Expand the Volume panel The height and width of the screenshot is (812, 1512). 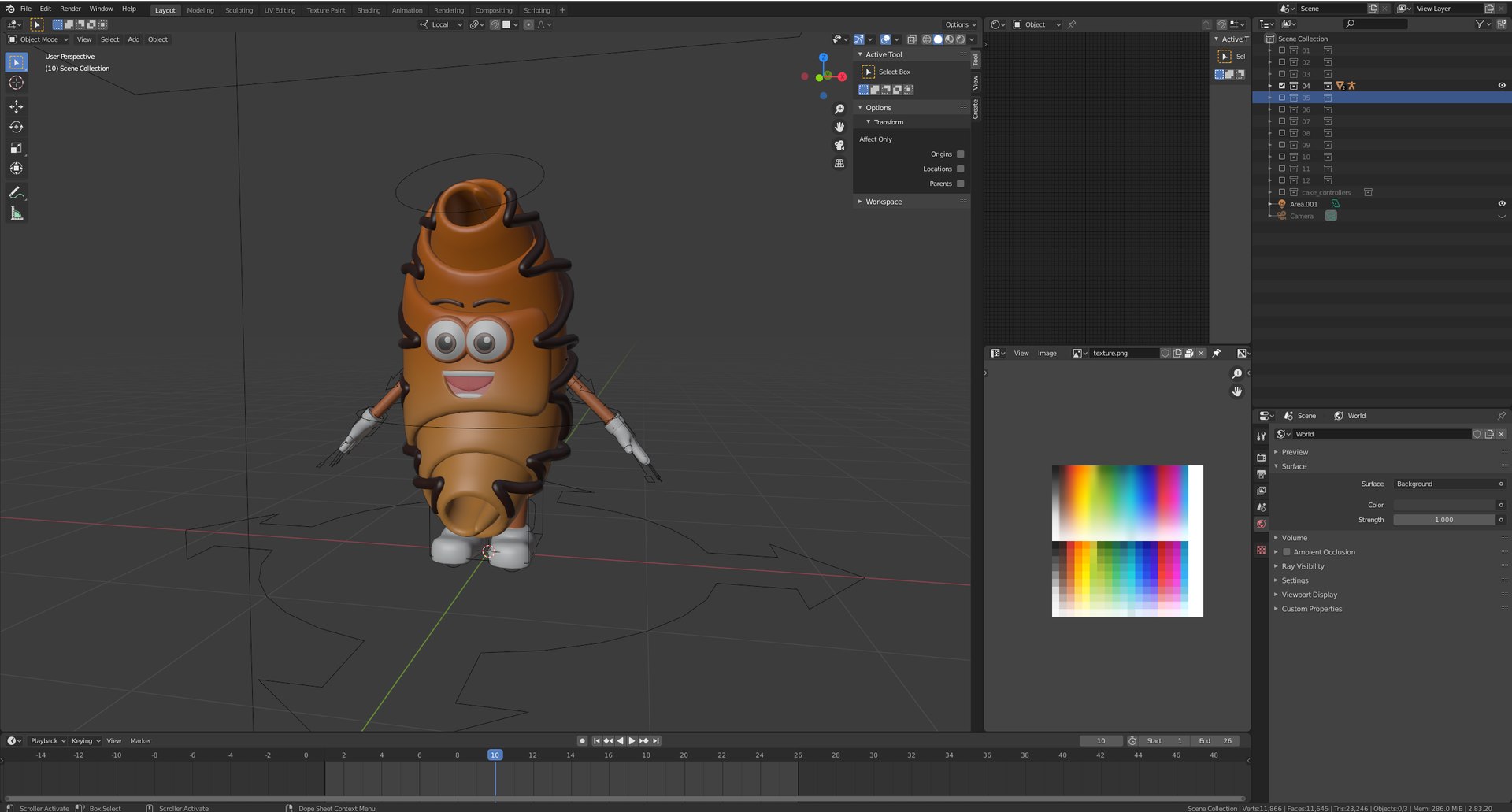[1294, 538]
